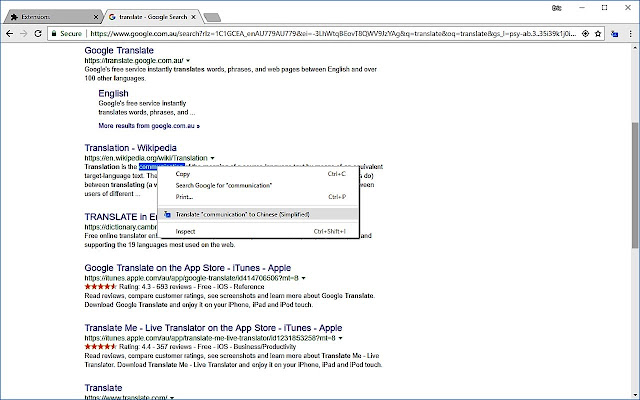The height and width of the screenshot is (400, 640).
Task: Switch to the Extensions tab
Action: coord(52,17)
